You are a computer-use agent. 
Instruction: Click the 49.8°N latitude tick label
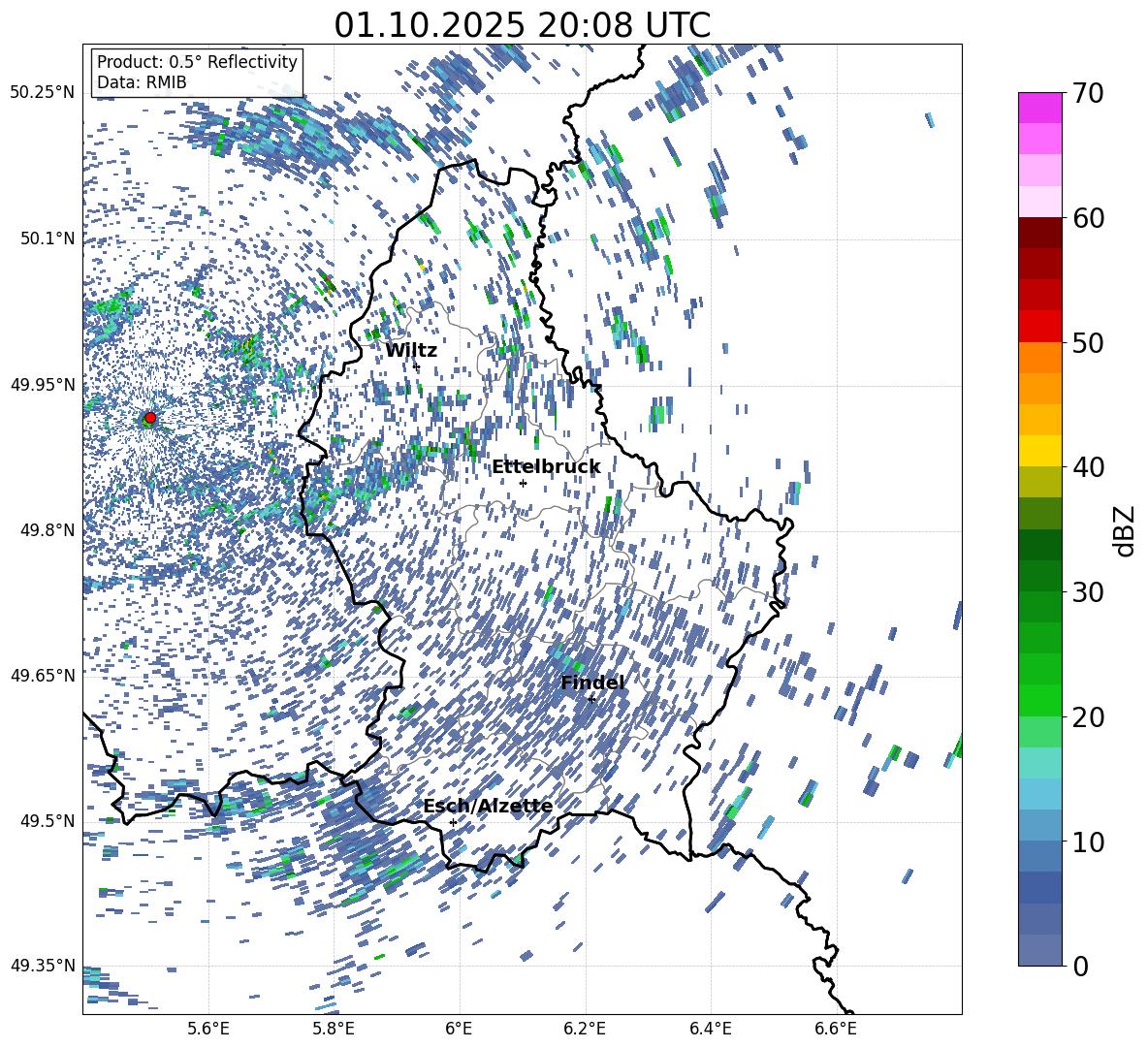tap(43, 530)
